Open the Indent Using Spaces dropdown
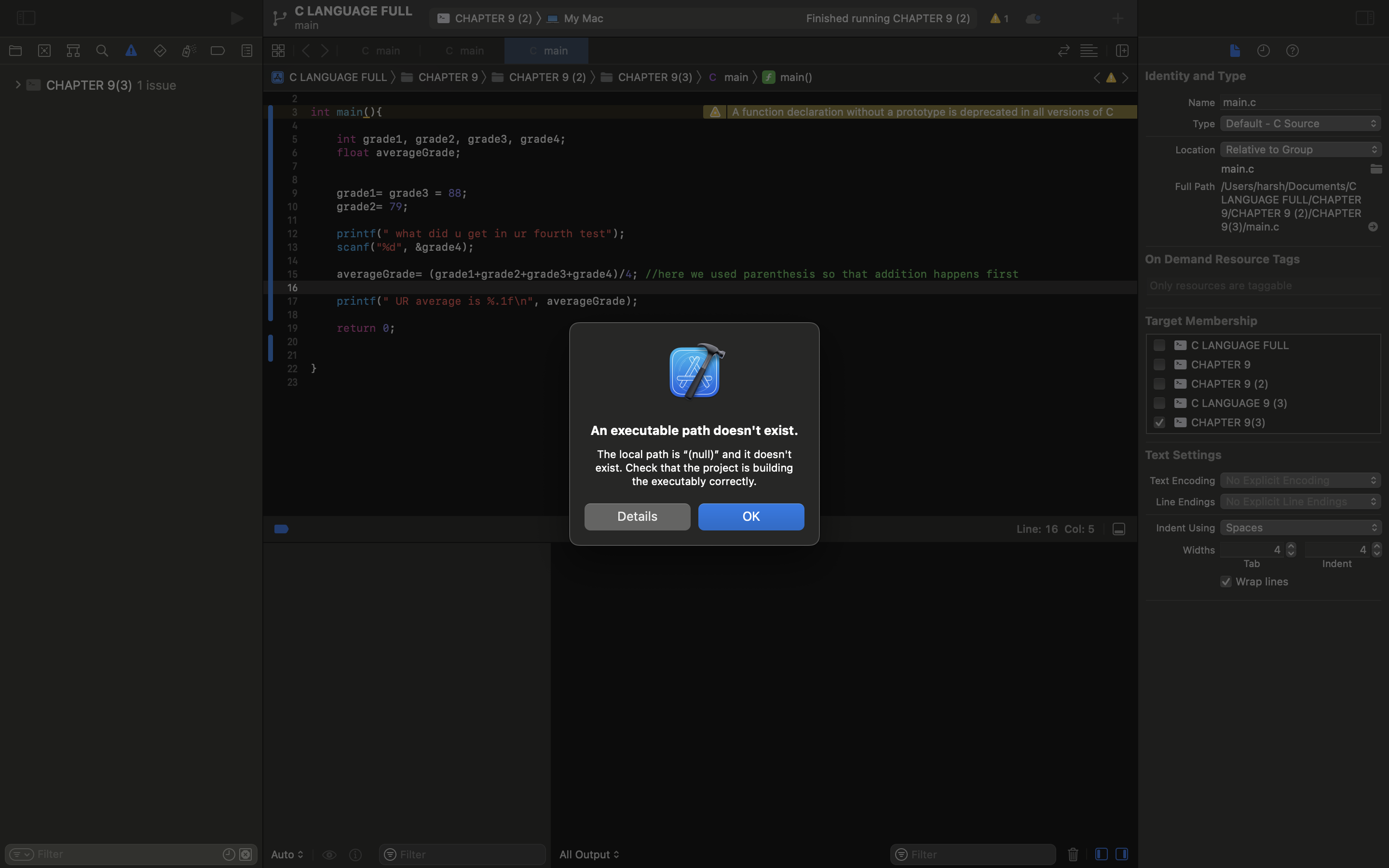 click(1300, 528)
